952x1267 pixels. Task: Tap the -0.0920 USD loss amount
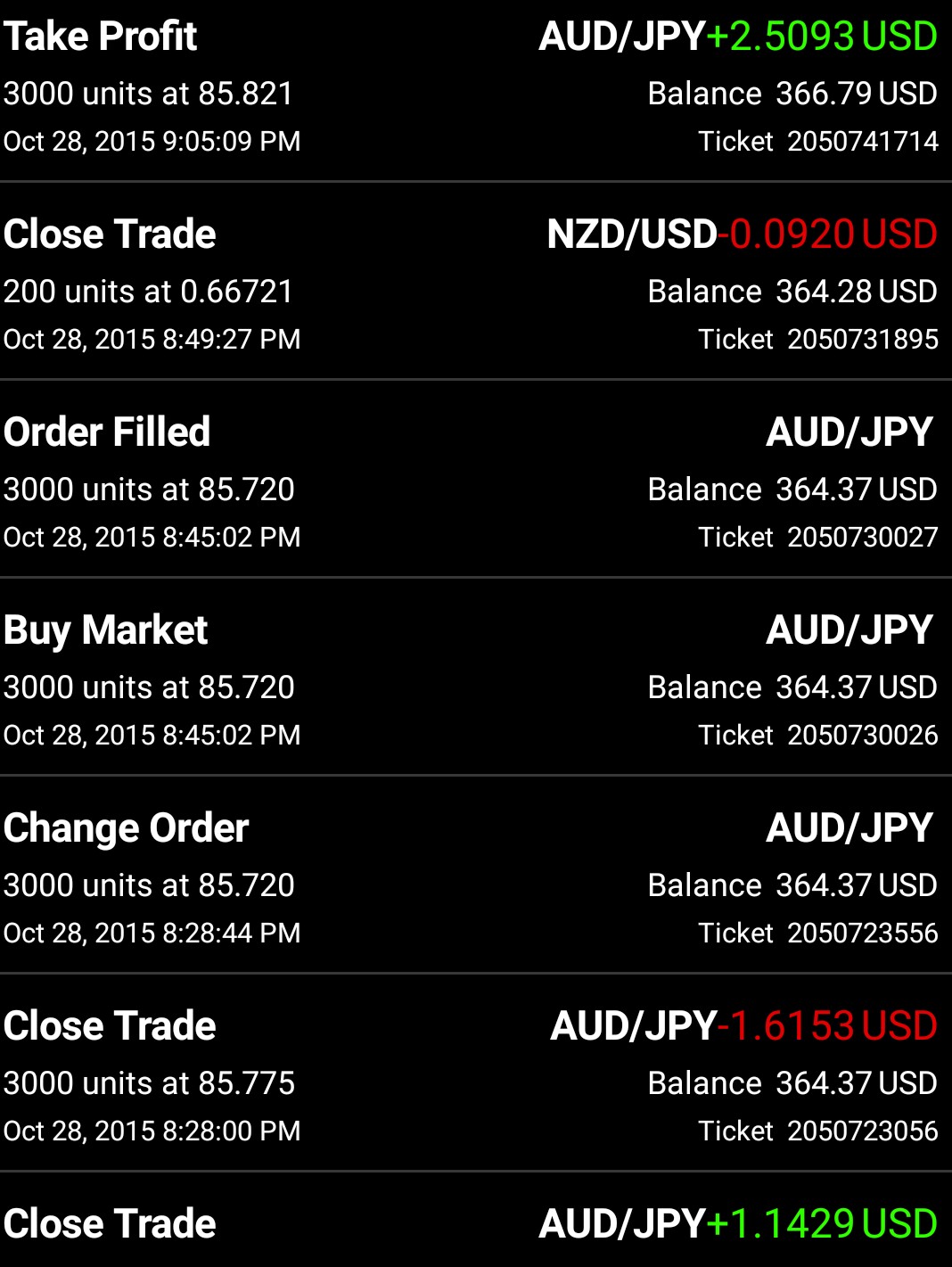pos(827,234)
